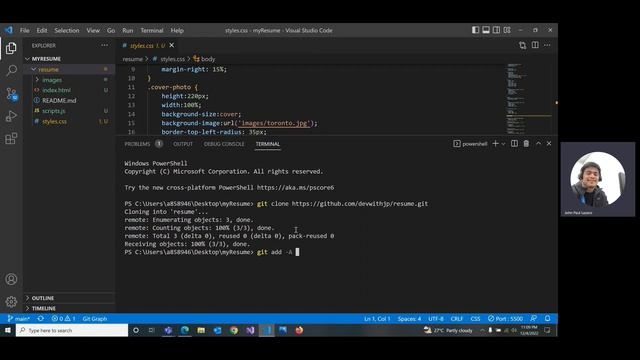Change indentation via Spaces: 4
This screenshot has height=360, width=640.
coord(409,319)
